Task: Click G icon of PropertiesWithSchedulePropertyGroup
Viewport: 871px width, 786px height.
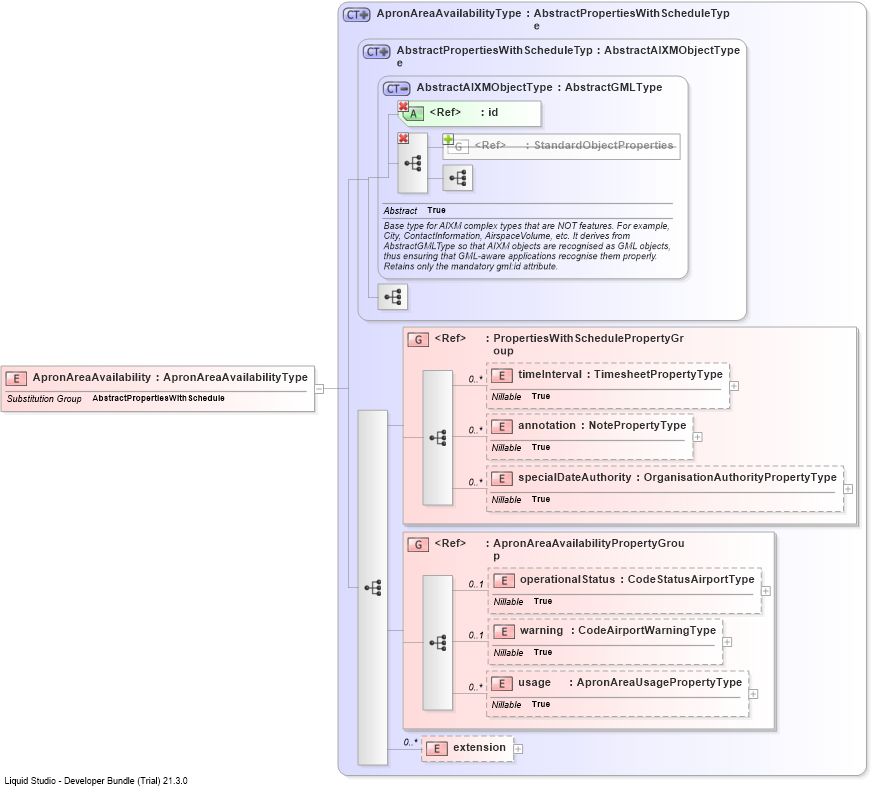Action: point(418,340)
